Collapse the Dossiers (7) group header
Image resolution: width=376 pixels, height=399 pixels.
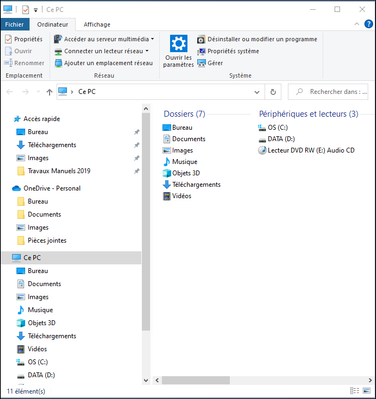tap(184, 114)
